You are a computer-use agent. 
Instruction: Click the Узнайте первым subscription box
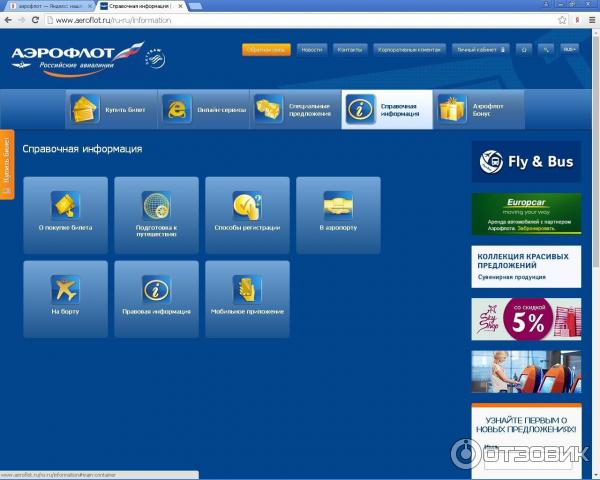(x=526, y=440)
